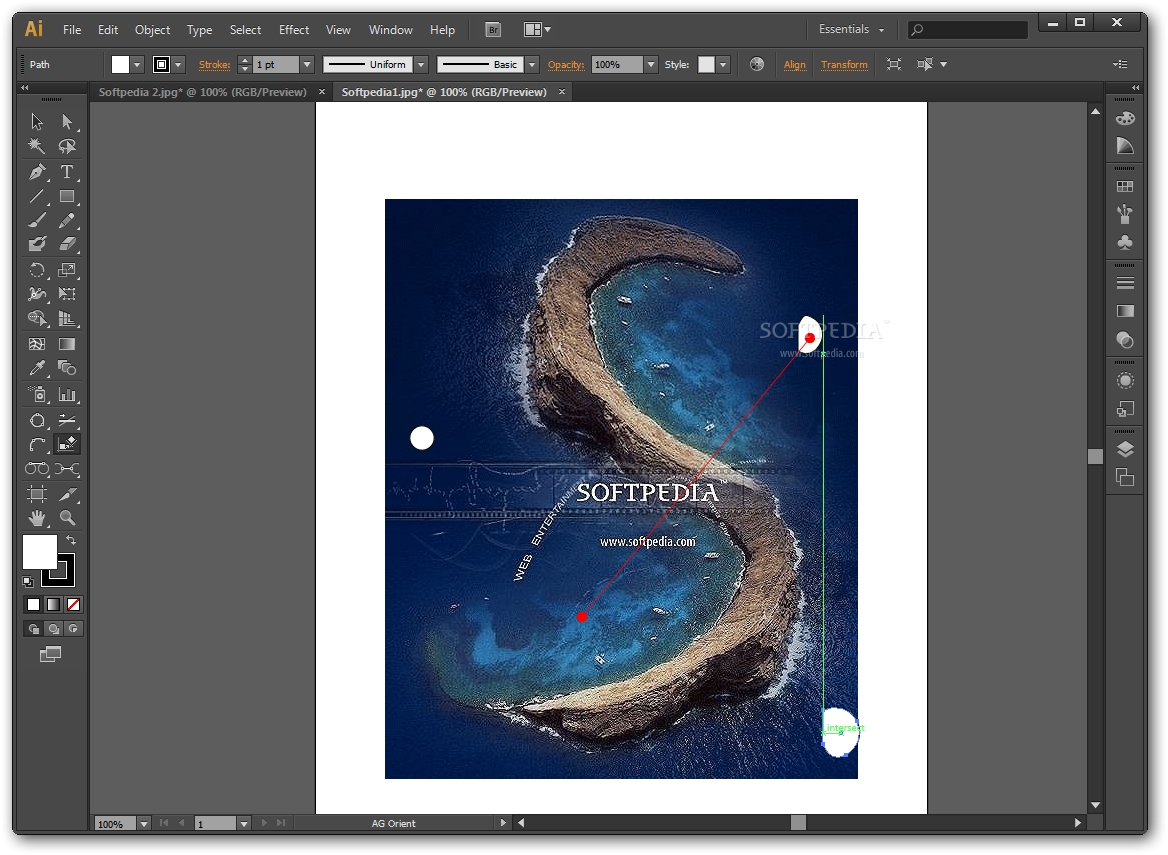Image resolution: width=1168 pixels, height=855 pixels.
Task: Open the File menu
Action: 72,30
